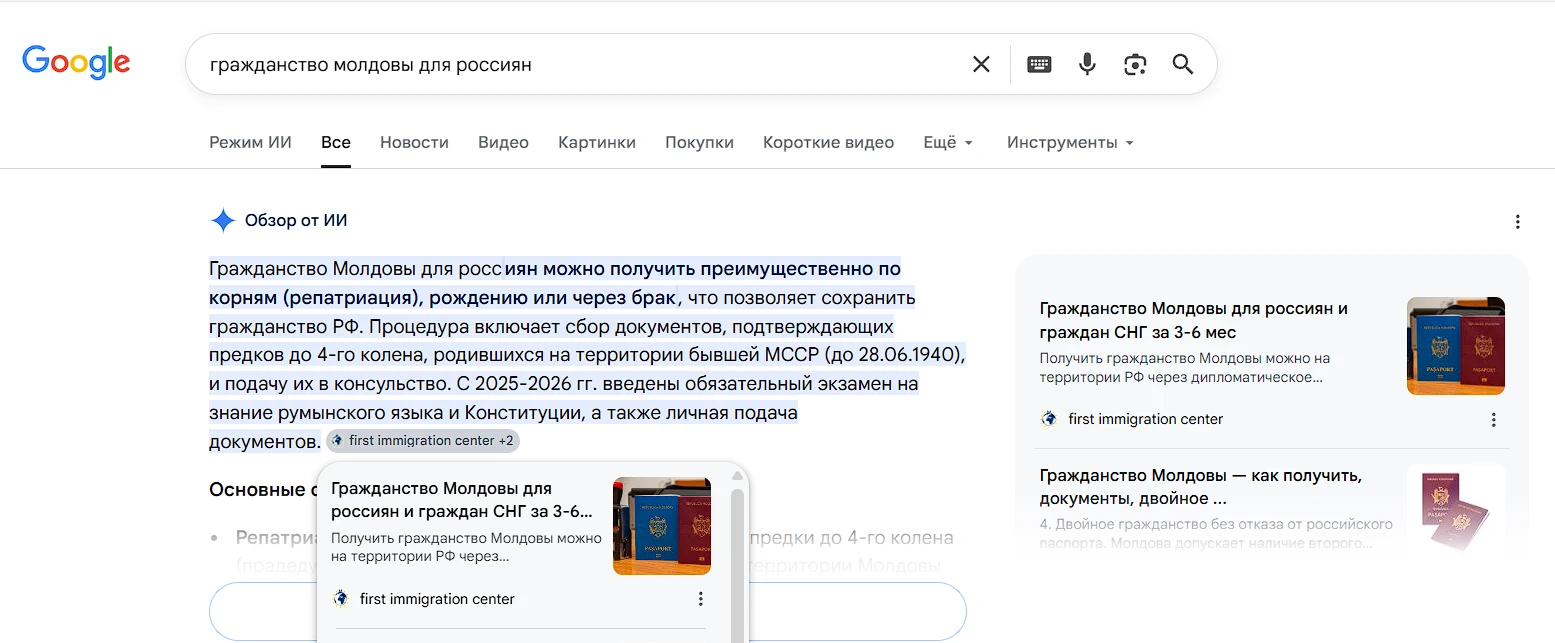The image size is (1555, 643).
Task: Click red Moldovan passport thumbnail in sidebar
Action: [x=1456, y=512]
